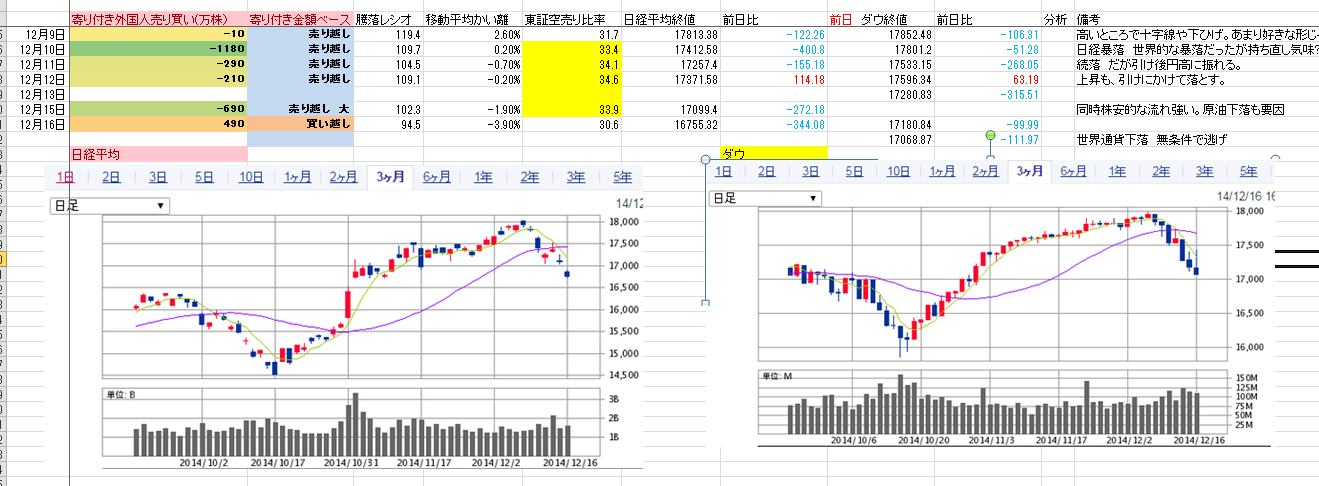The height and width of the screenshot is (486, 1319).
Task: Select the yellow ダウ label cell
Action: 773,154
